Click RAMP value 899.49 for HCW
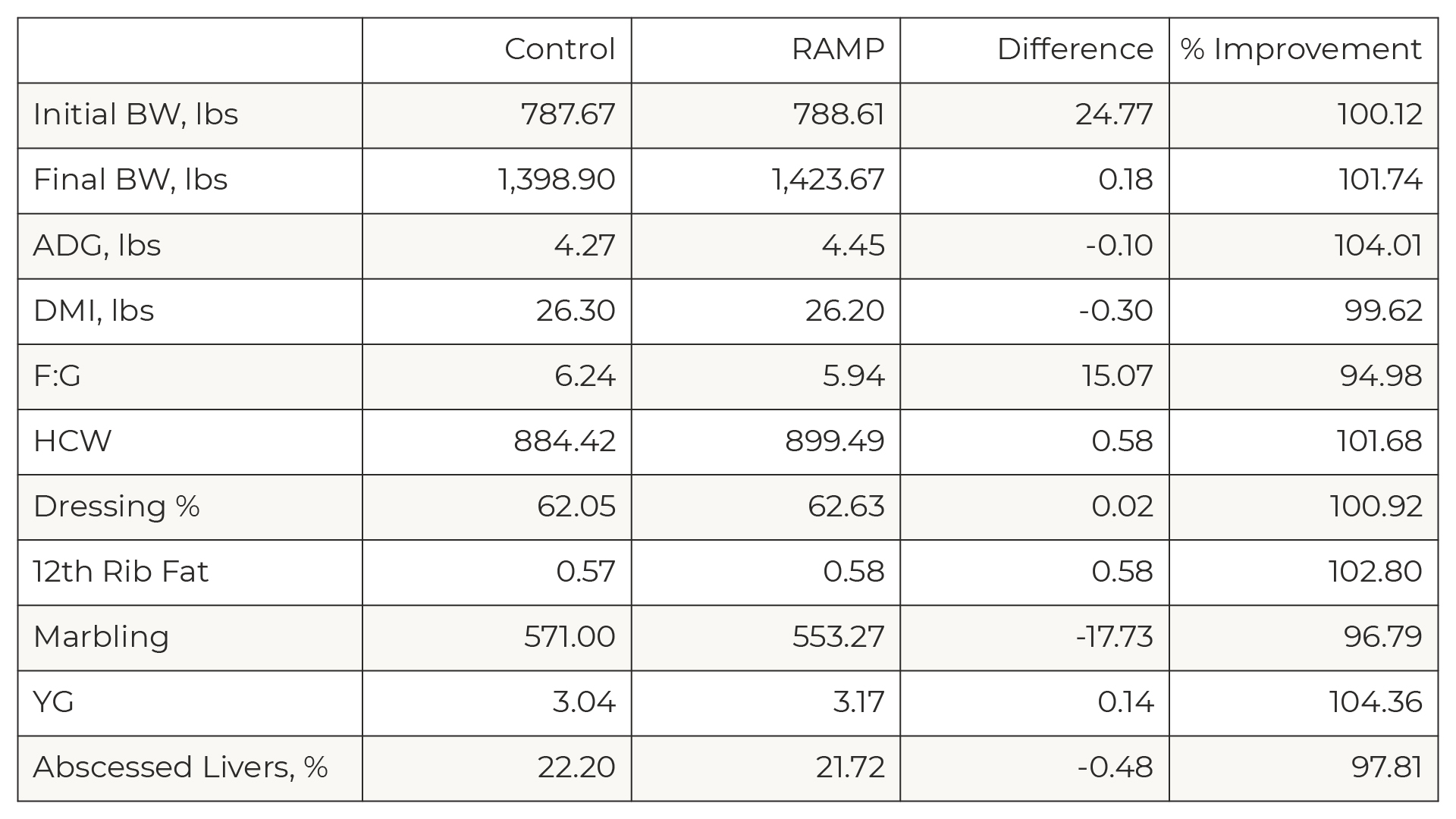Image resolution: width=1456 pixels, height=819 pixels. pos(834,441)
